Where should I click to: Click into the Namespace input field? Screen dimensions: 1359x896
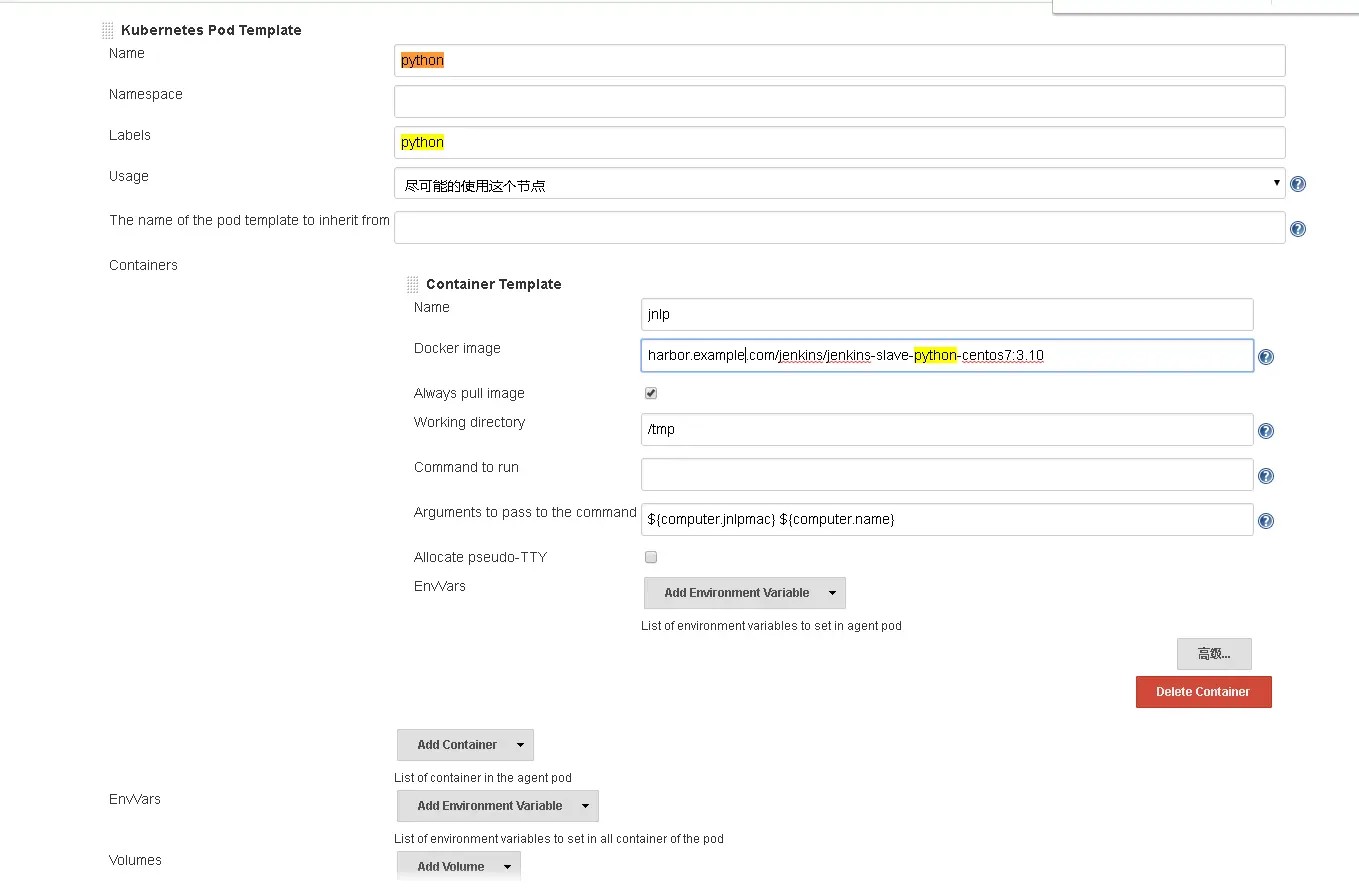839,101
